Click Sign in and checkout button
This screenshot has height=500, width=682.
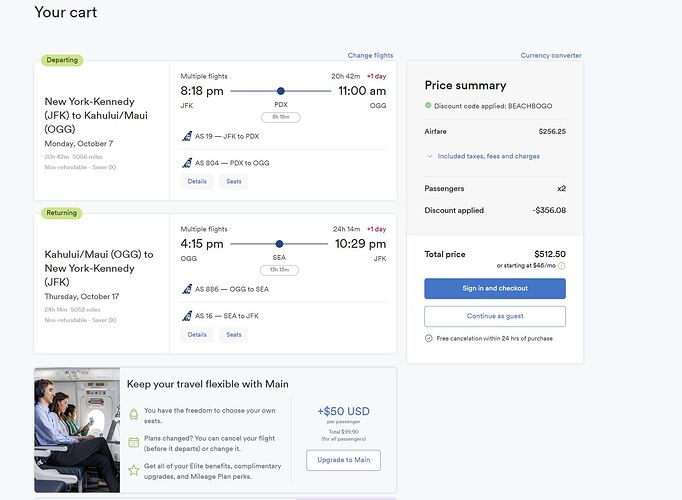[x=495, y=288]
